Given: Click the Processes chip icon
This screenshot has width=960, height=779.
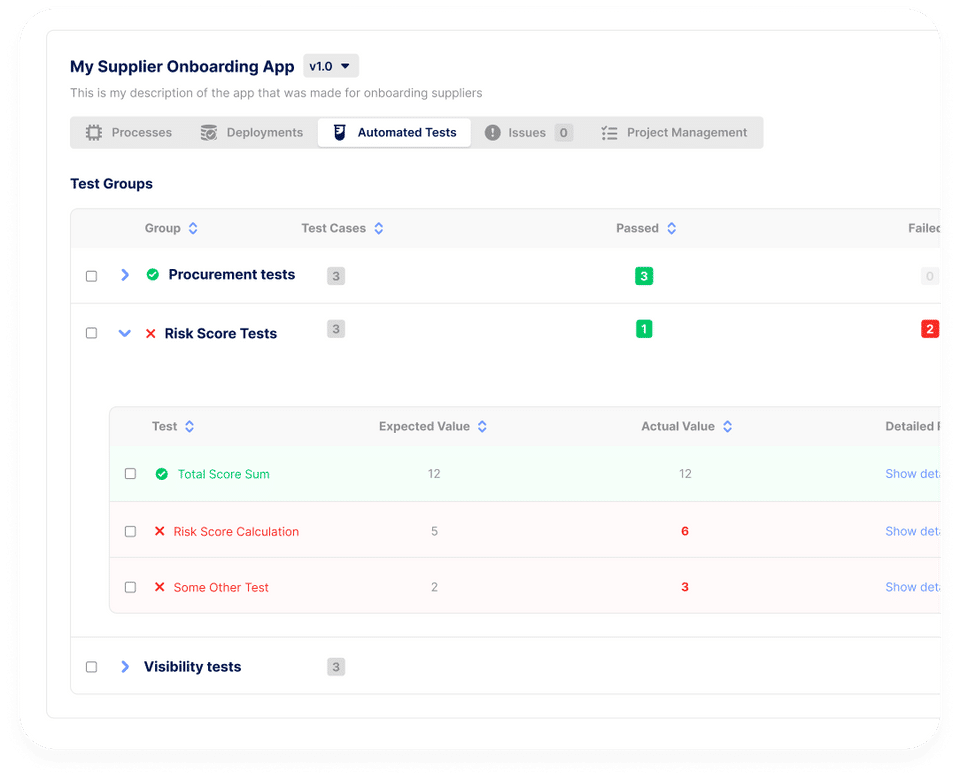Looking at the screenshot, I should coord(94,133).
